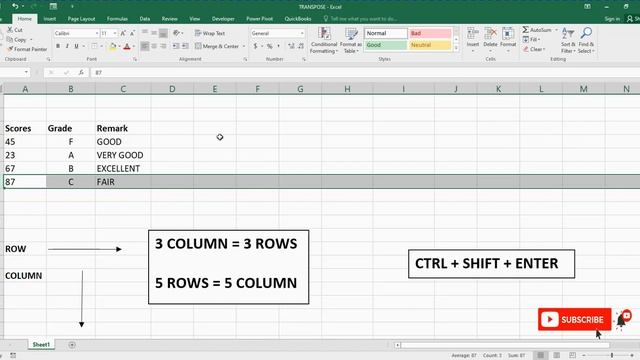Viewport: 640px width, 360px height.
Task: Apply the Bad cell style
Action: 430,33
